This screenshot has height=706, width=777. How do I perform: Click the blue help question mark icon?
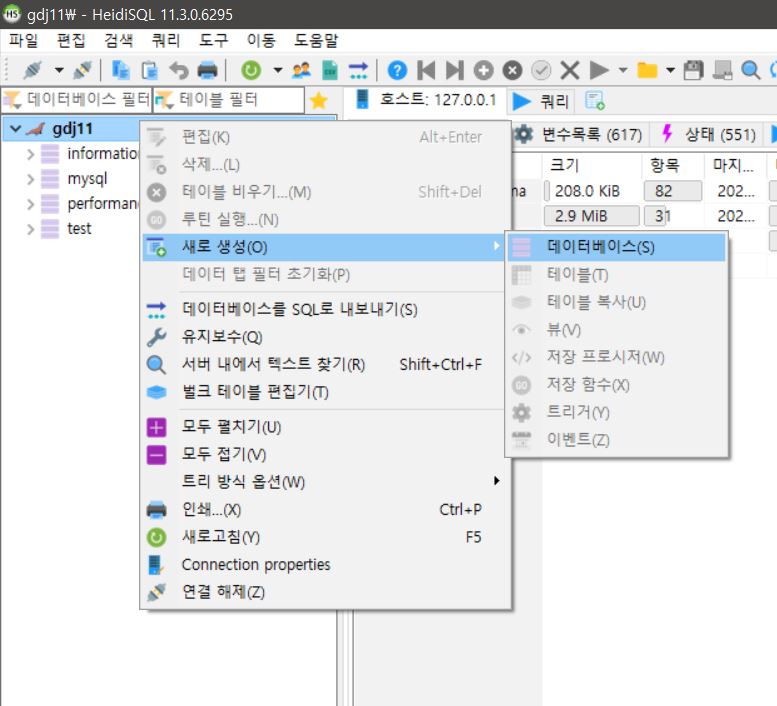tap(397, 70)
